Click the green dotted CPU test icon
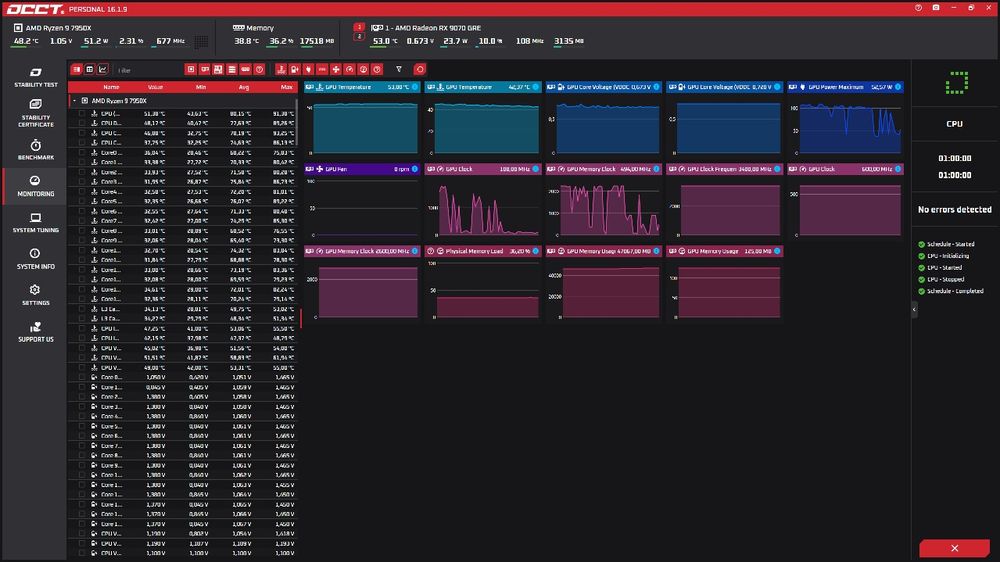Image resolution: width=1000 pixels, height=562 pixels. click(956, 83)
